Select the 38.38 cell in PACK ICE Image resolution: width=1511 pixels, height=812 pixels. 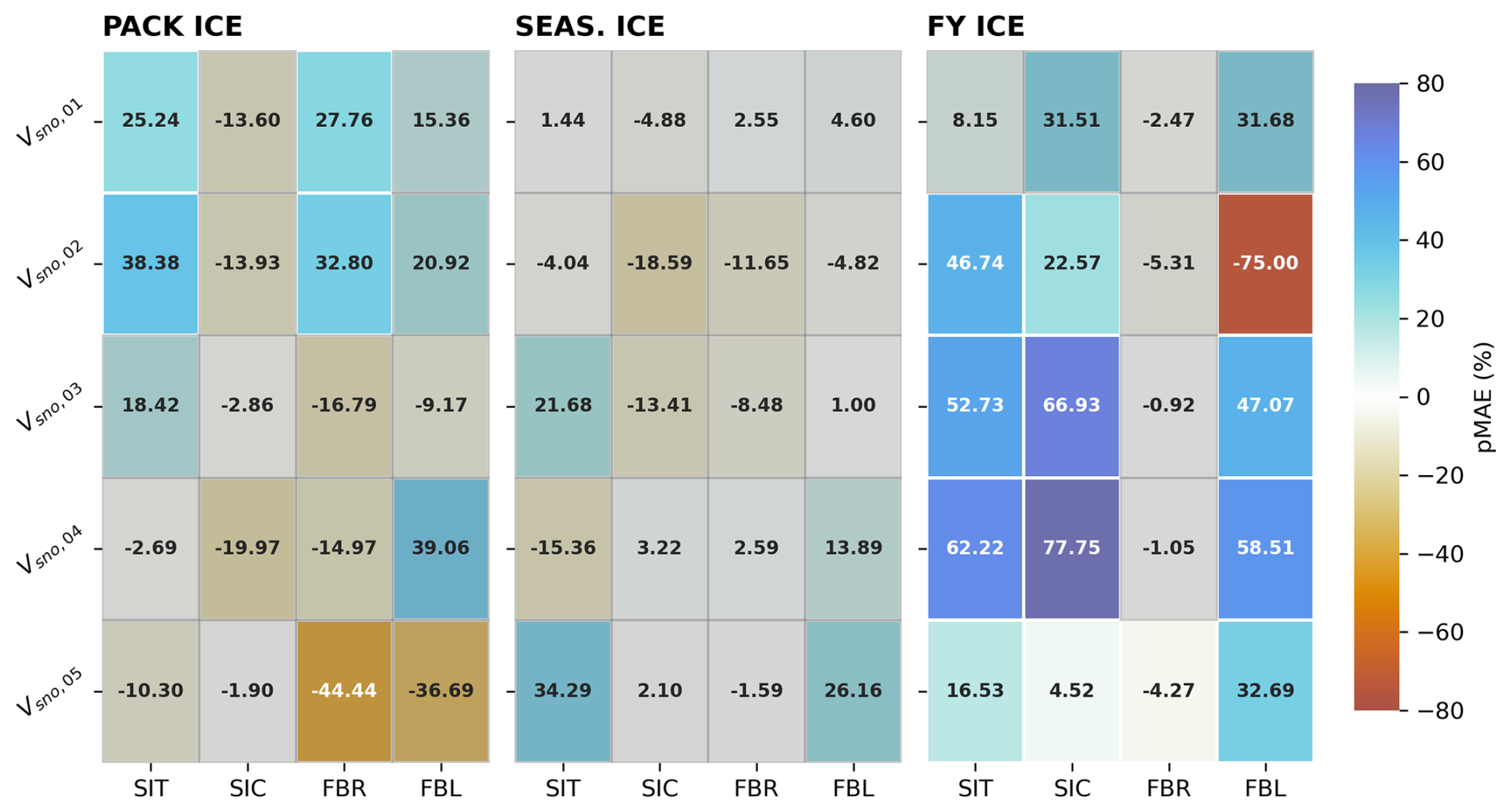[150, 263]
